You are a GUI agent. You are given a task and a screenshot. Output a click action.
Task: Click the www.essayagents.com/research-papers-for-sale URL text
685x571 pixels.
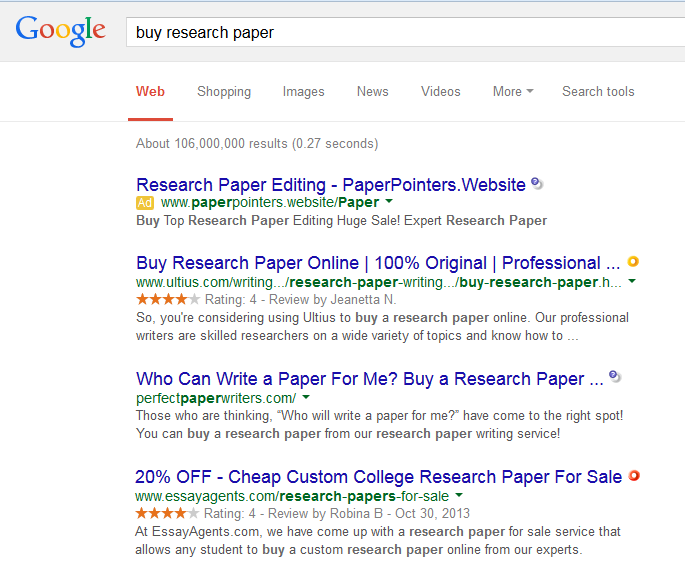coord(292,496)
